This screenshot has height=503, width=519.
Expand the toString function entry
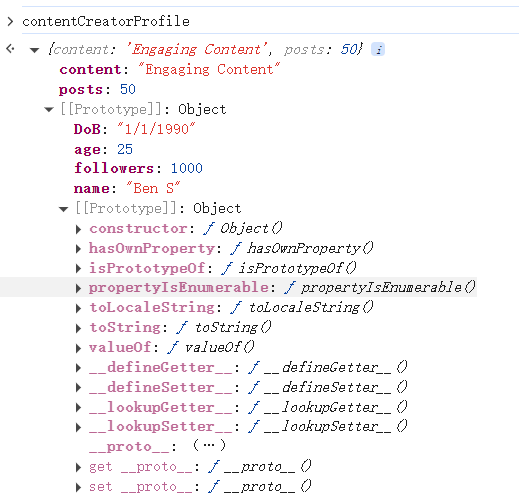point(78,328)
